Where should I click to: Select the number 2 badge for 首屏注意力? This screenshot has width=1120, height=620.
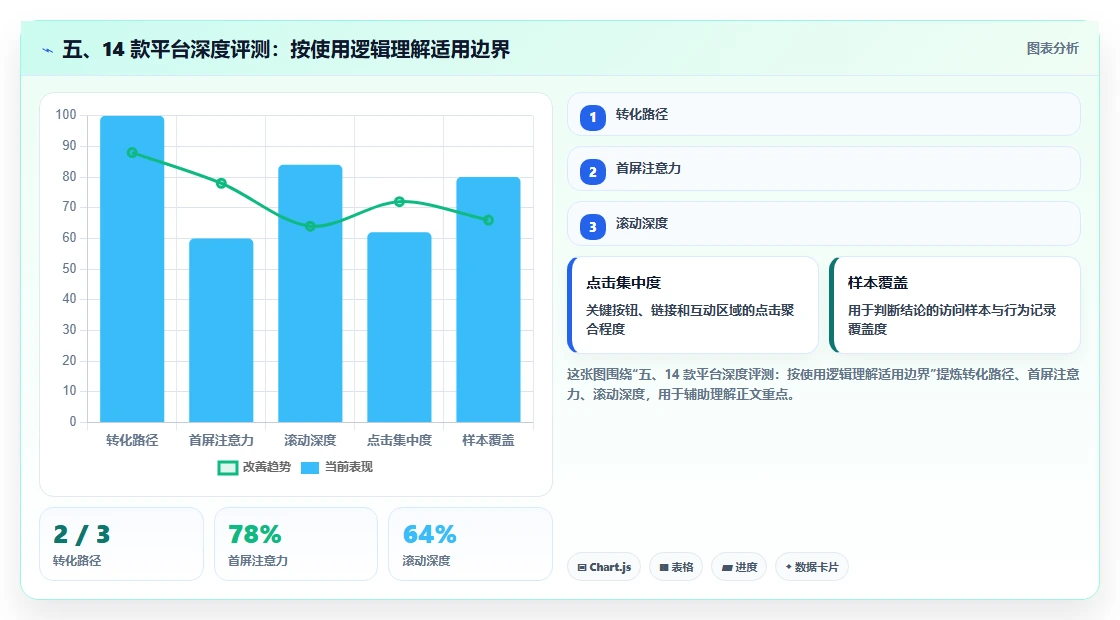tap(592, 172)
